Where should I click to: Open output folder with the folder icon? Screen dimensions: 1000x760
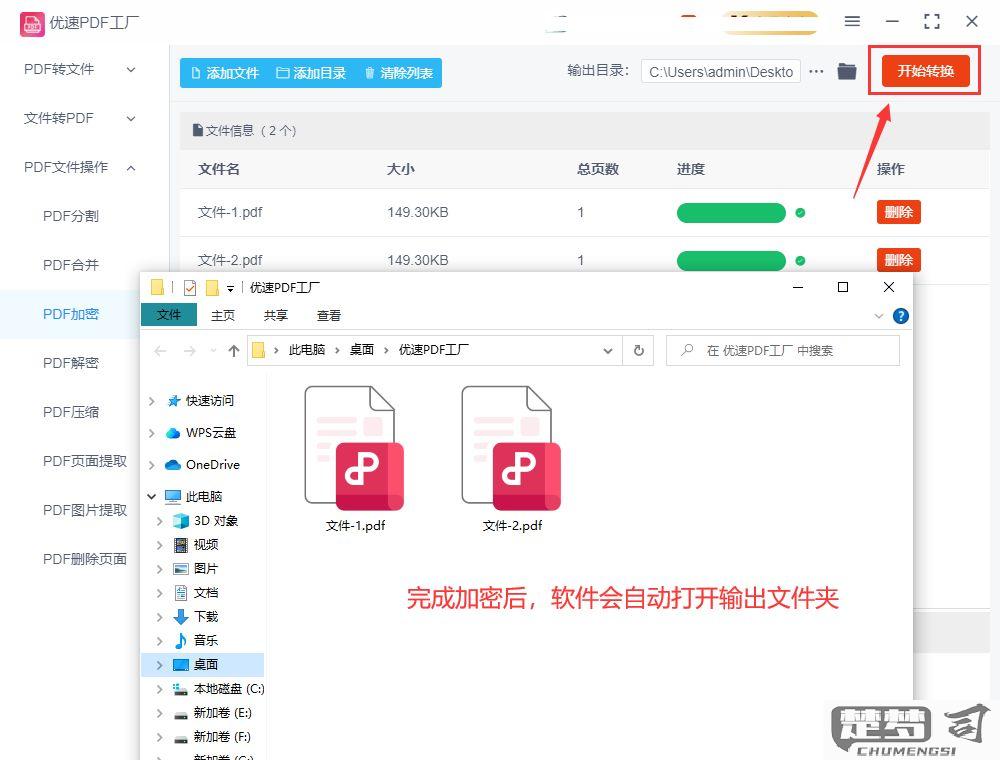click(x=847, y=71)
